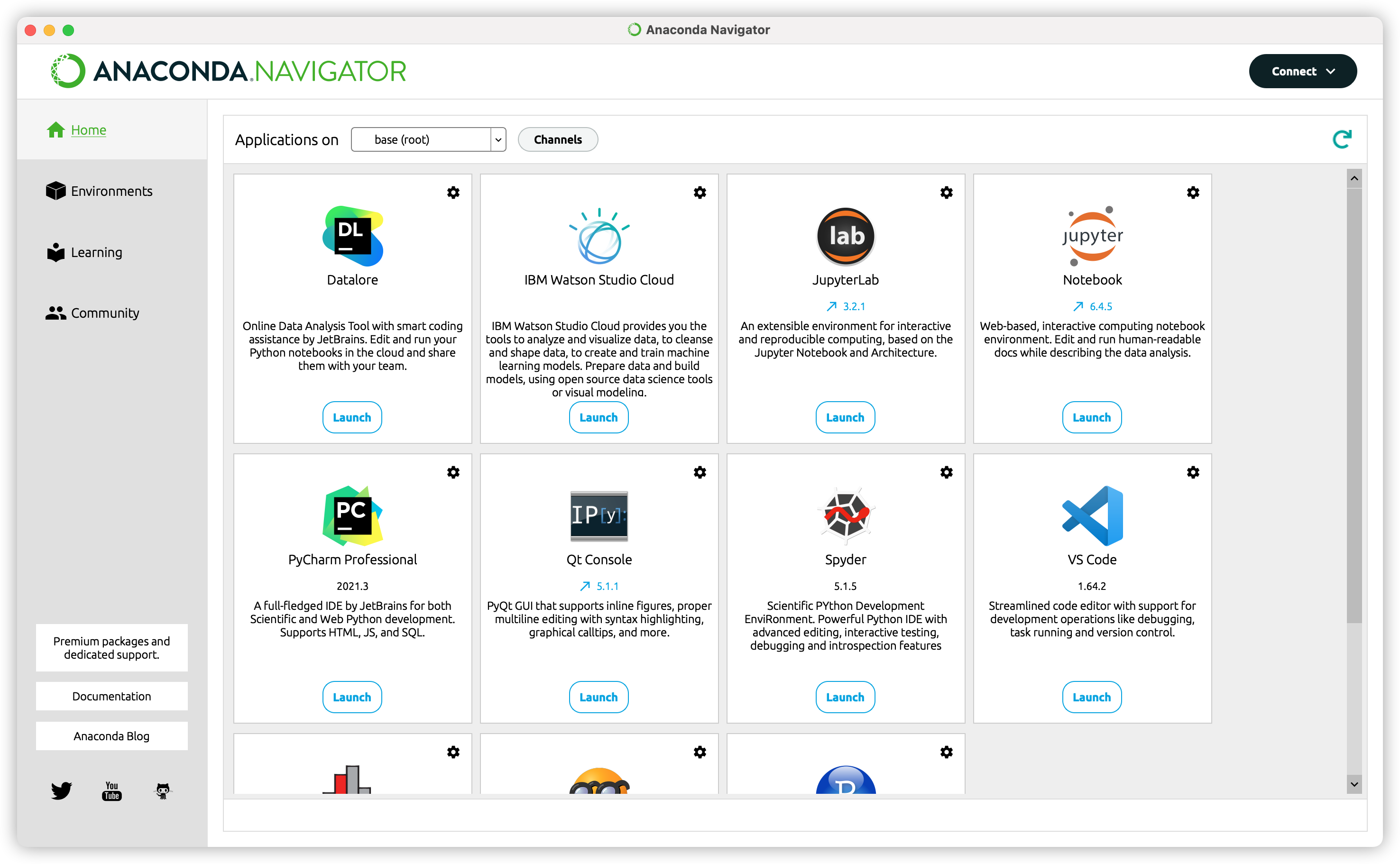Image resolution: width=1400 pixels, height=864 pixels.
Task: Open the YouTube icon link
Action: pyautogui.click(x=112, y=791)
